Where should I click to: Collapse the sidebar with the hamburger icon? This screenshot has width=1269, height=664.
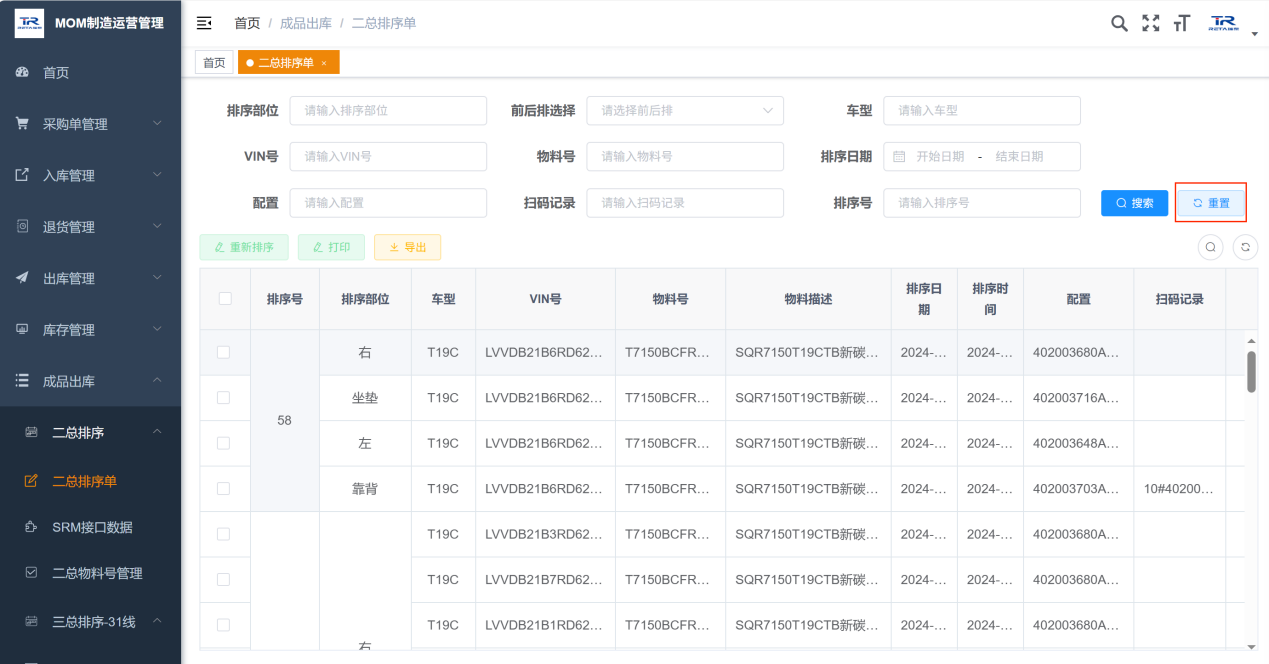pyautogui.click(x=204, y=23)
